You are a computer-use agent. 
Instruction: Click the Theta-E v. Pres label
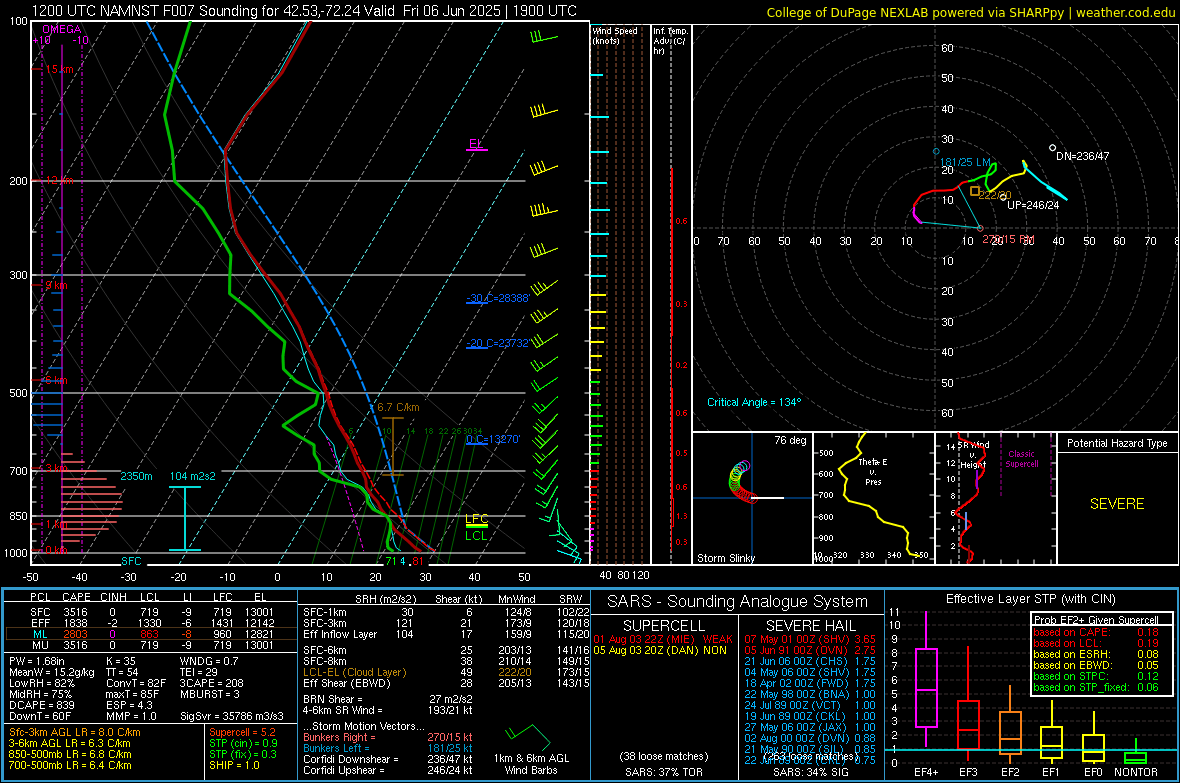[873, 471]
